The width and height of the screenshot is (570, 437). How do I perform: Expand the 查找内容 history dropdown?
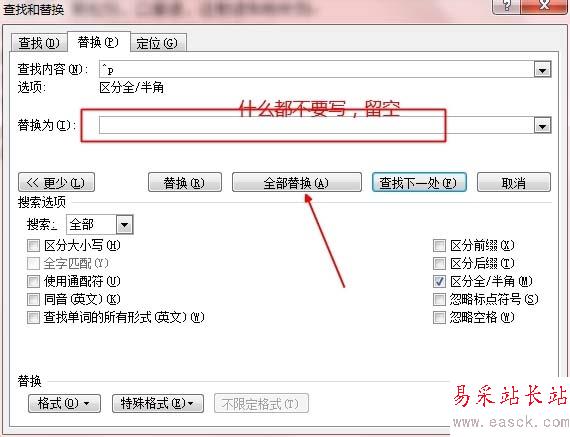(542, 70)
